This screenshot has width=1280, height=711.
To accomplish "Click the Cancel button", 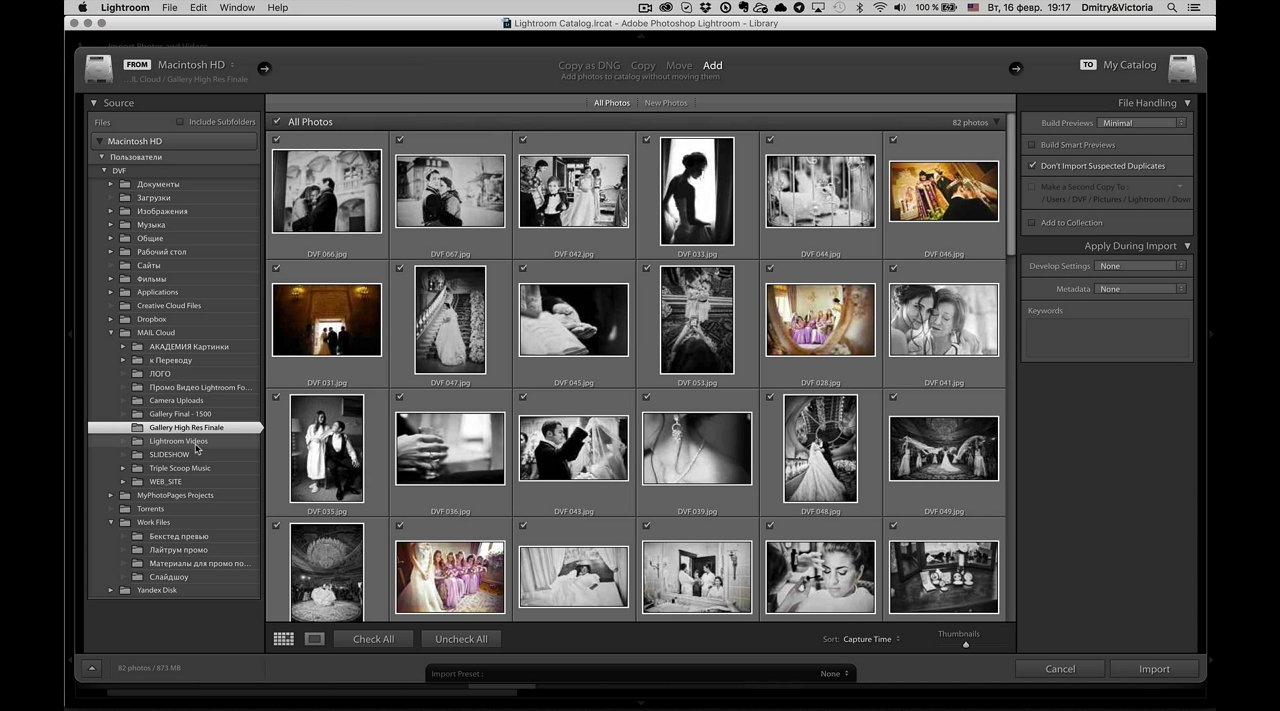I will [x=1060, y=669].
